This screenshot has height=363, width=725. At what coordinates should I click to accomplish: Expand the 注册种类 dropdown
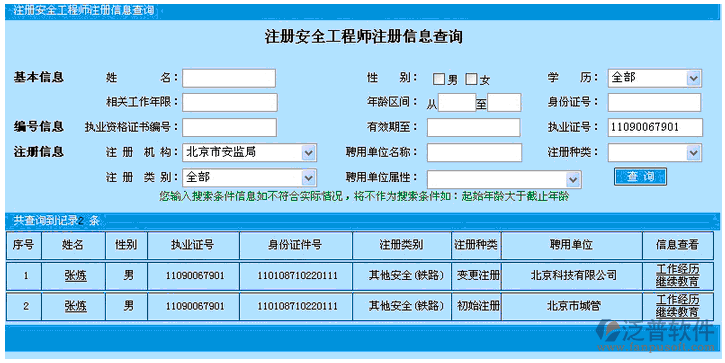[655, 153]
